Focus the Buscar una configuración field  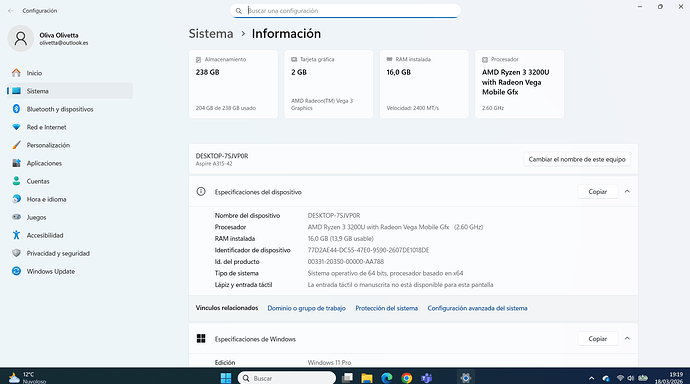coord(345,11)
